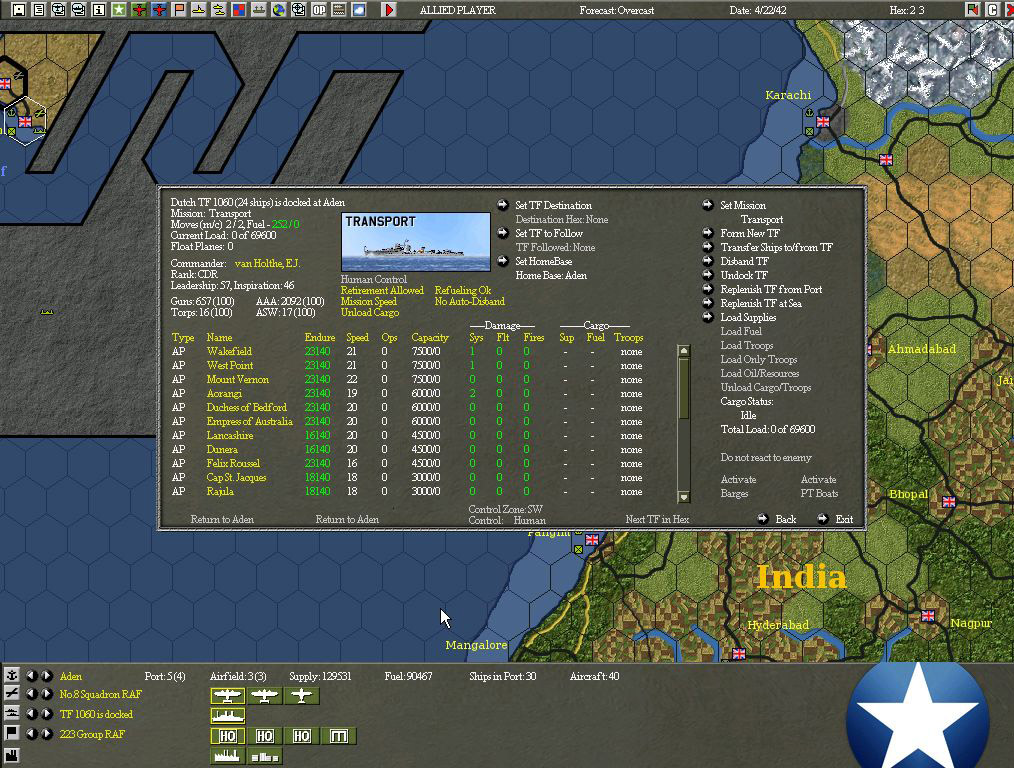Click red plane on green toolbar icon
The width and height of the screenshot is (1014, 768).
138,10
